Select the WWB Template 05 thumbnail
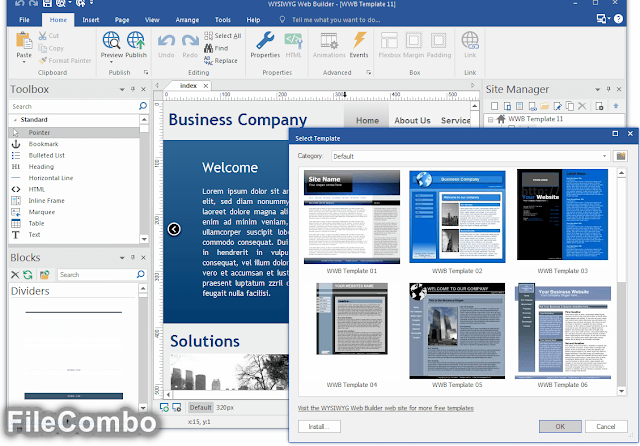The image size is (640, 446). coord(457,331)
